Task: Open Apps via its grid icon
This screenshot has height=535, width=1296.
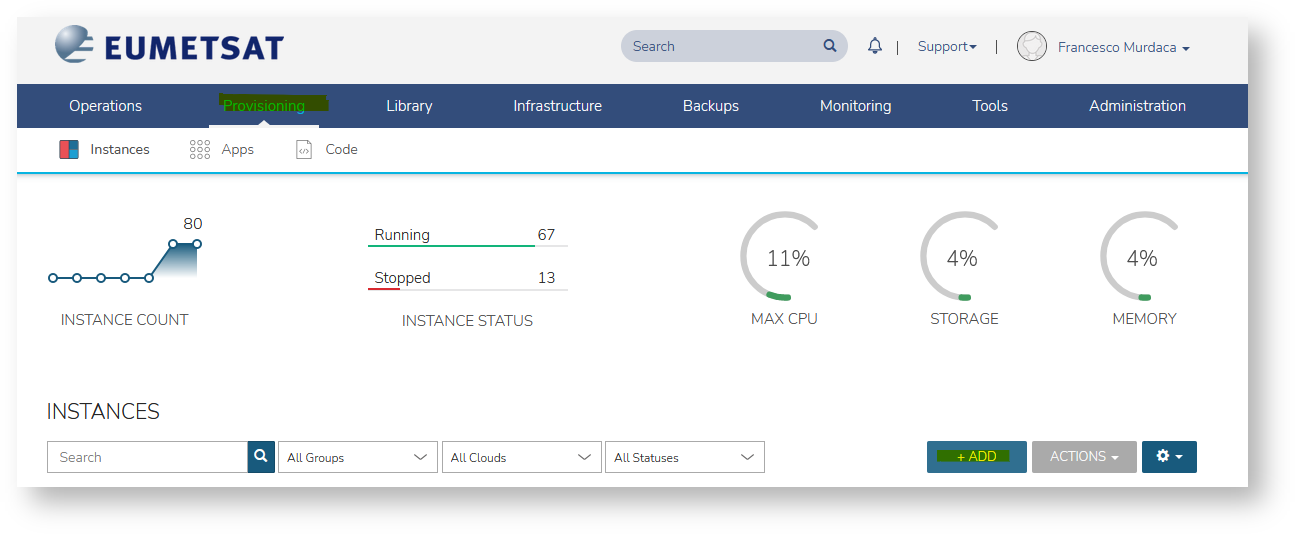Action: point(199,150)
